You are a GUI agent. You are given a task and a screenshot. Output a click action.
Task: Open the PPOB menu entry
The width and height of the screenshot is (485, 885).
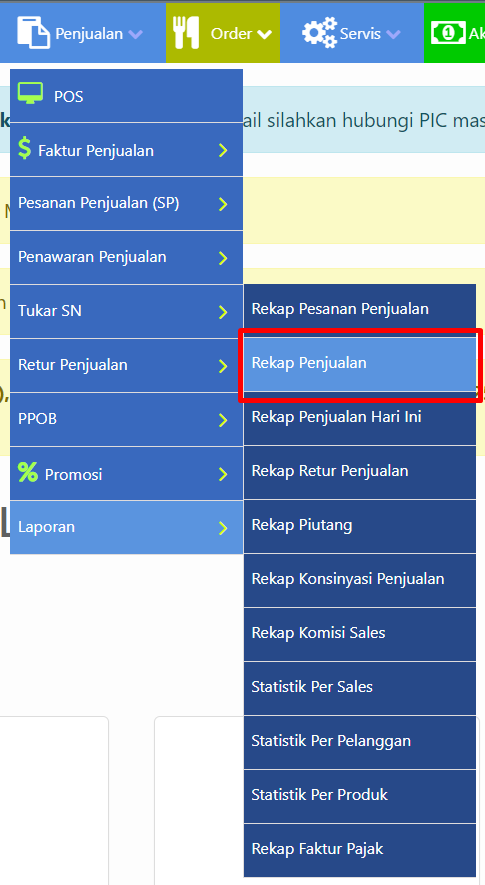point(126,419)
